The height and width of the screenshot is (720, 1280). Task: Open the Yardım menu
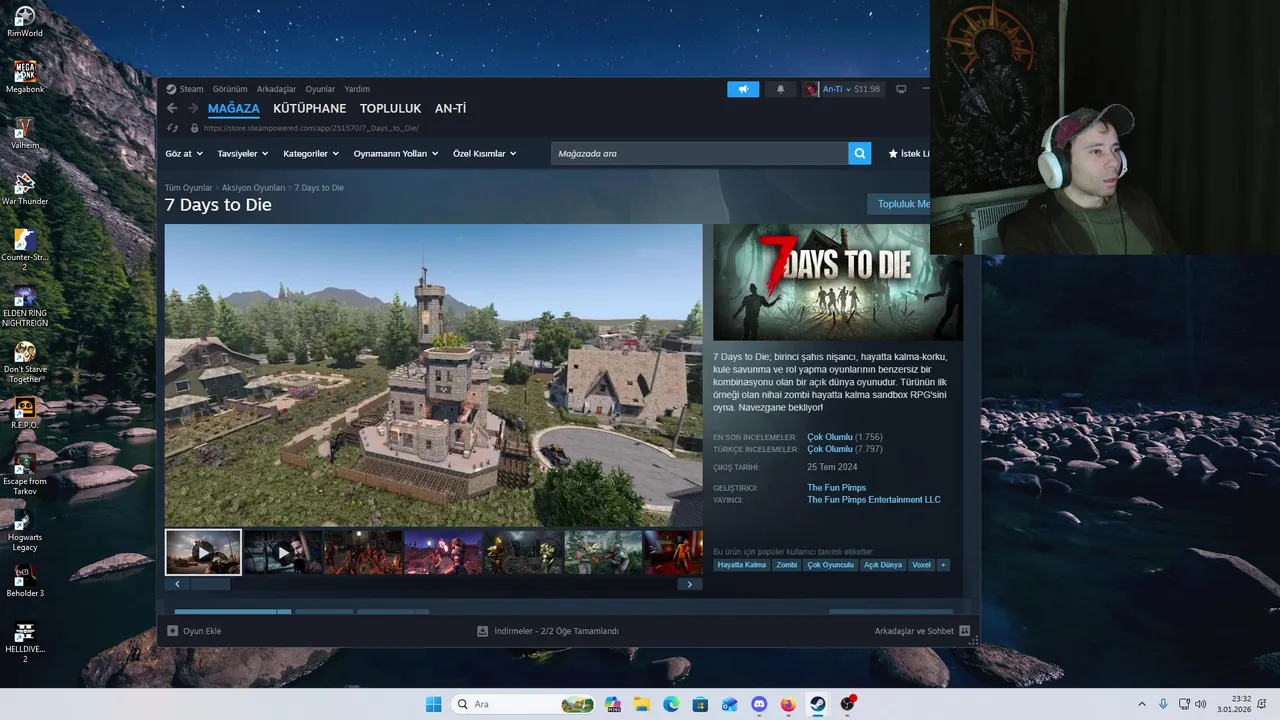(x=357, y=89)
